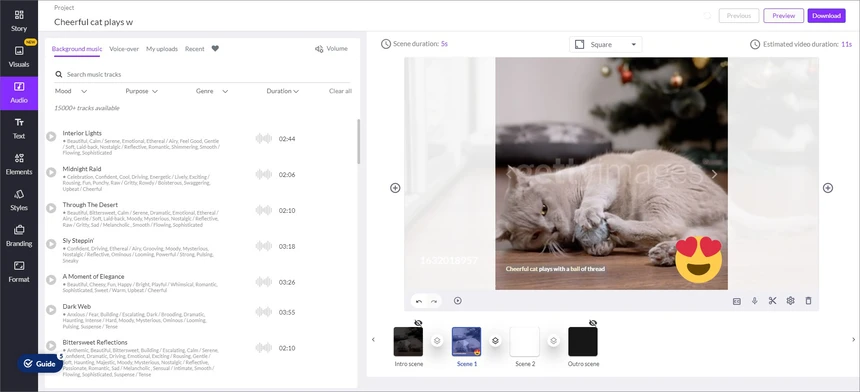Click the Preview button
The image size is (860, 392).
coord(783,15)
